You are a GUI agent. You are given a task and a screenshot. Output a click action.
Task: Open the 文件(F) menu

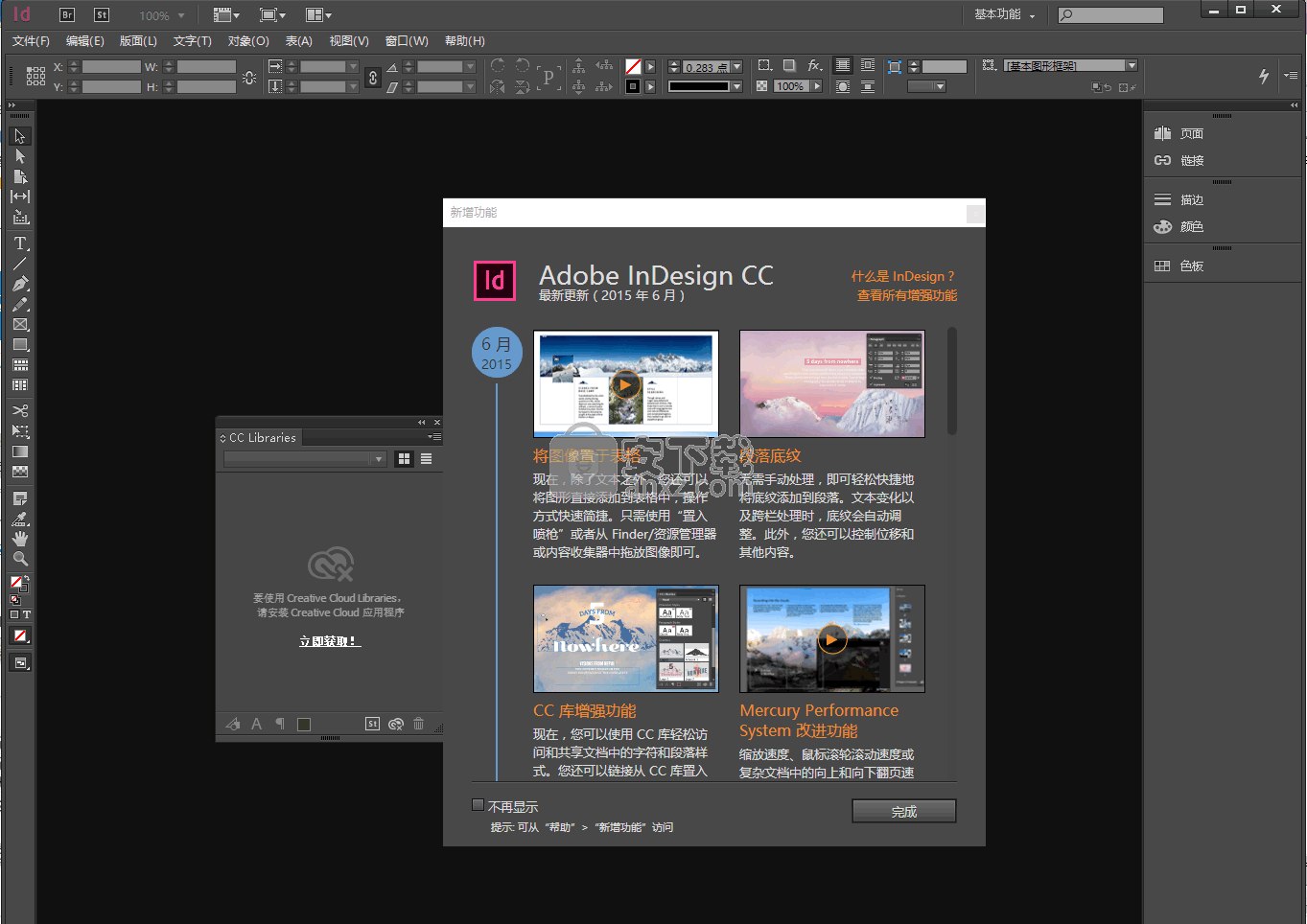pos(31,41)
